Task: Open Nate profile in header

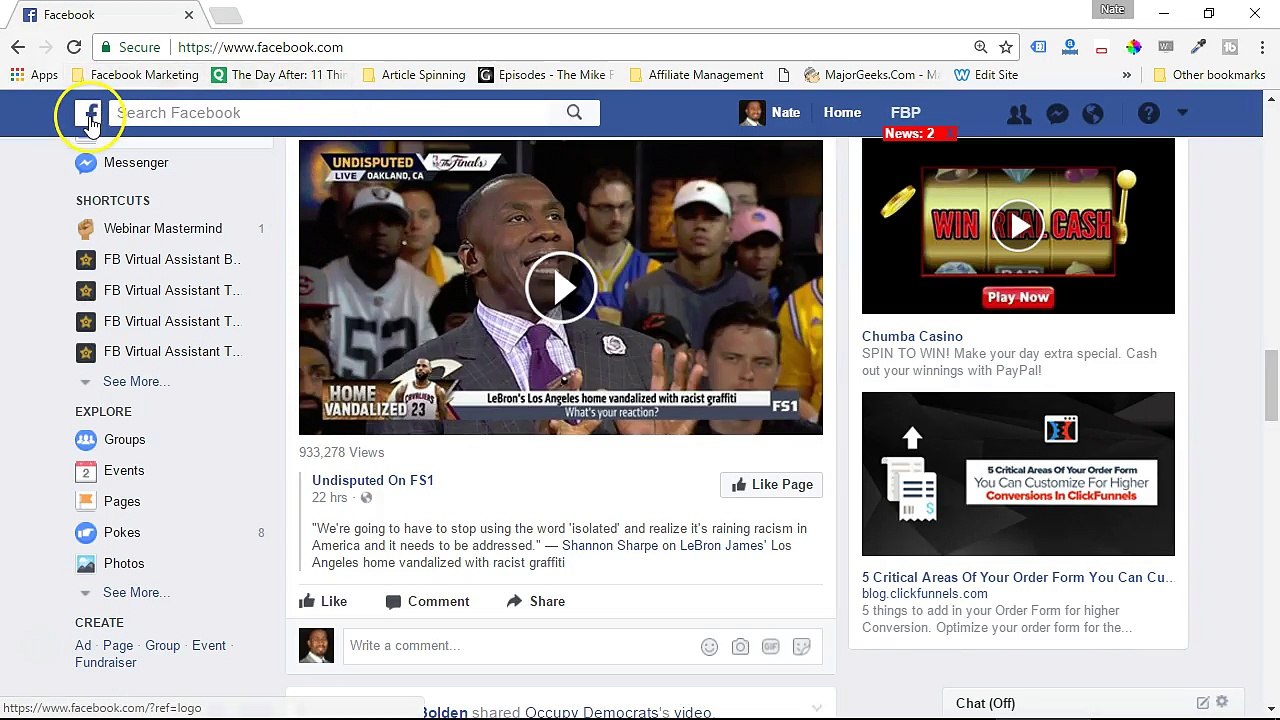Action: [770, 113]
